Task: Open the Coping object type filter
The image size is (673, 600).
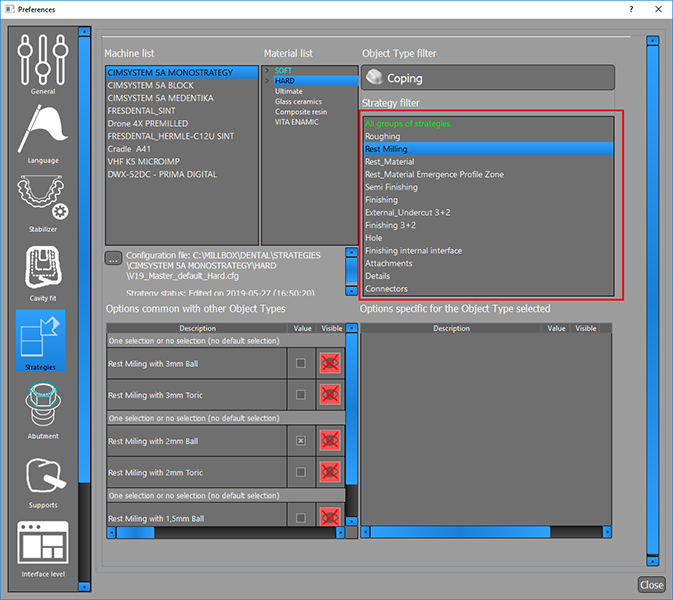Action: (x=488, y=78)
